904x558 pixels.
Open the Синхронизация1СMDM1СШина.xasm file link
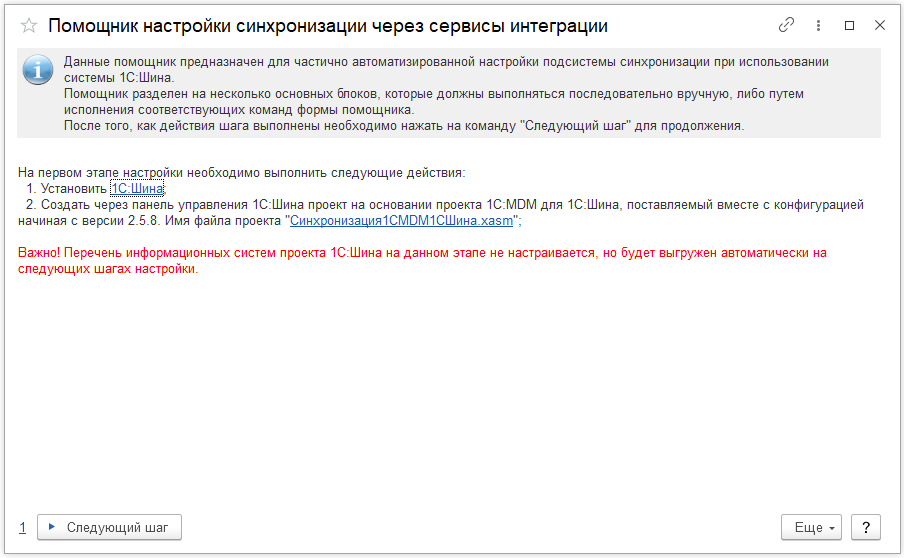click(x=401, y=220)
